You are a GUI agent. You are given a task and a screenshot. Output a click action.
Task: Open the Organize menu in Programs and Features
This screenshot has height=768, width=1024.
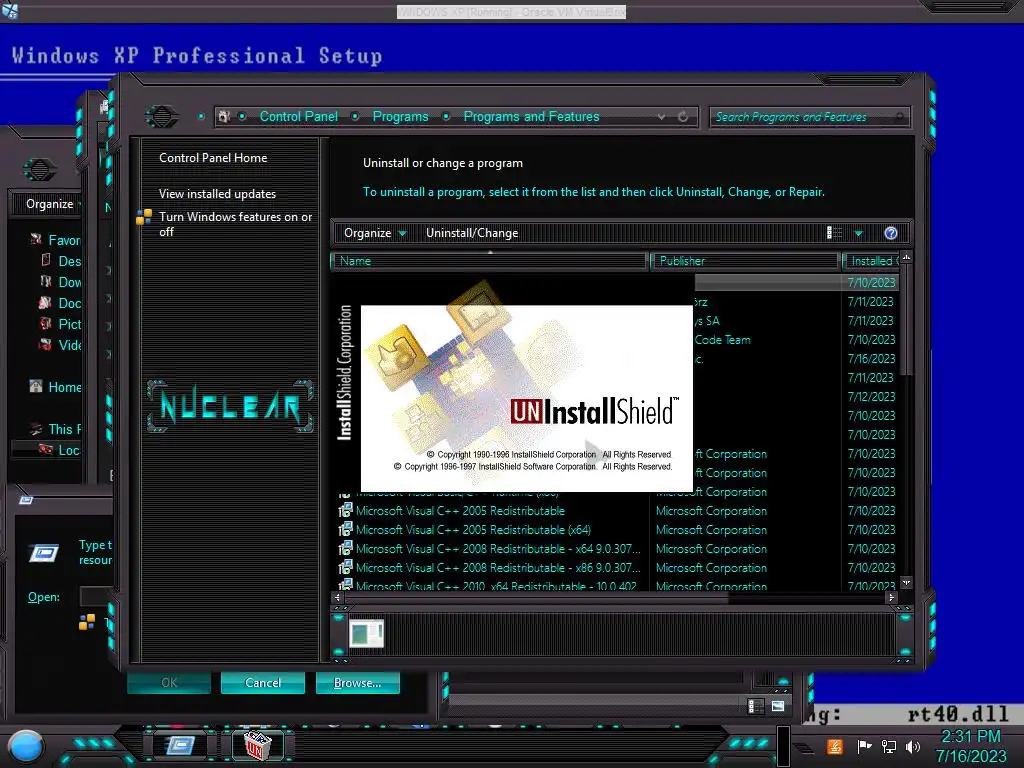pyautogui.click(x=375, y=233)
